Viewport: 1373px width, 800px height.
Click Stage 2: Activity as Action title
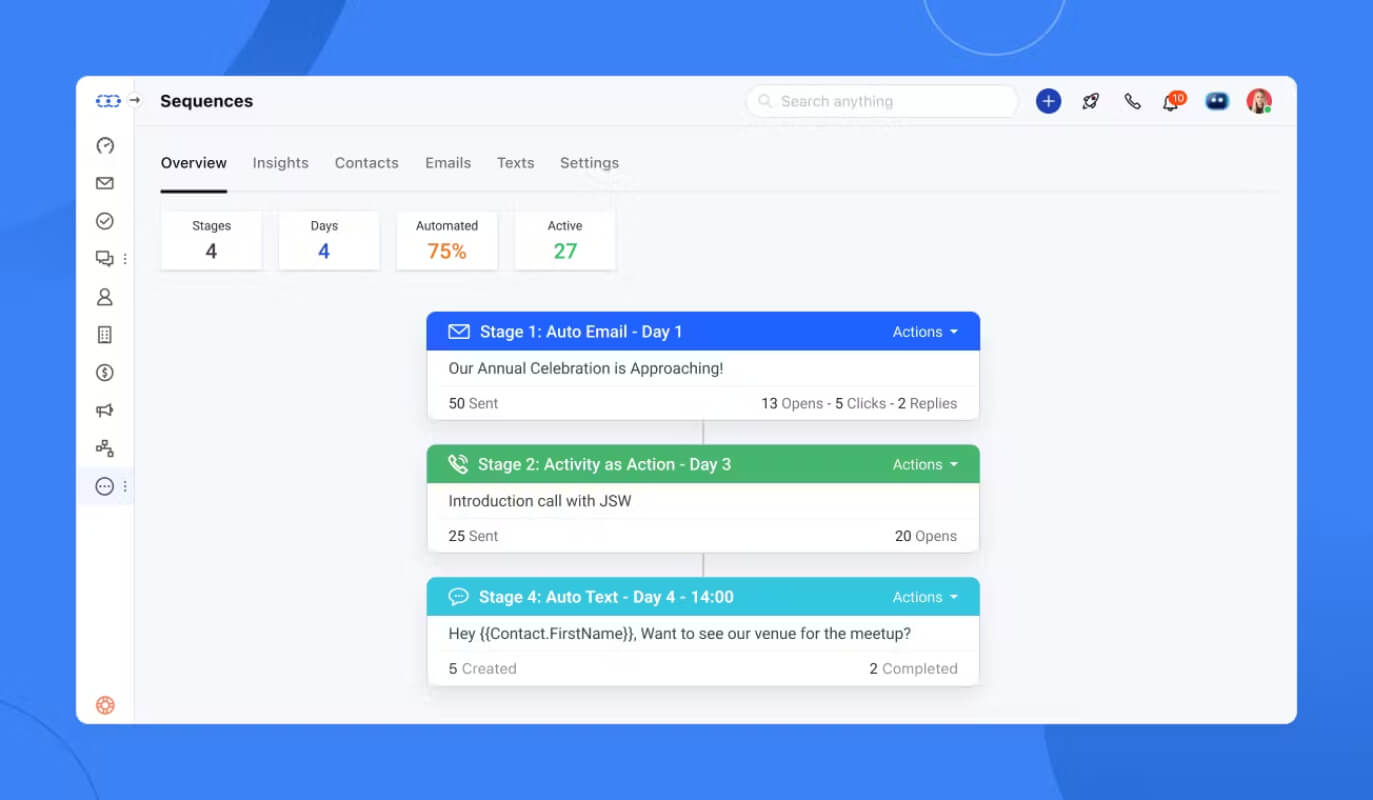[x=604, y=464]
